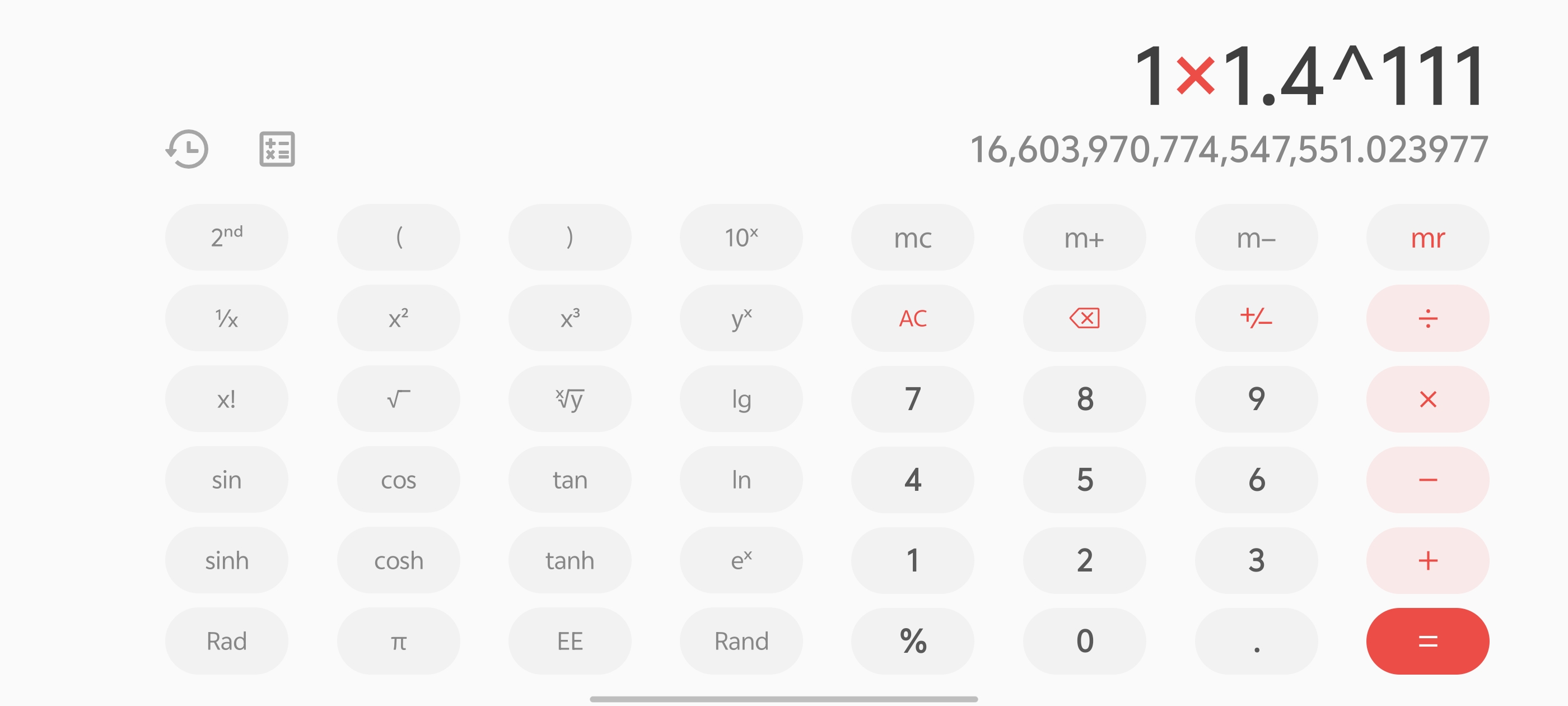Insert pi constant
This screenshot has width=1568, height=706.
[398, 641]
